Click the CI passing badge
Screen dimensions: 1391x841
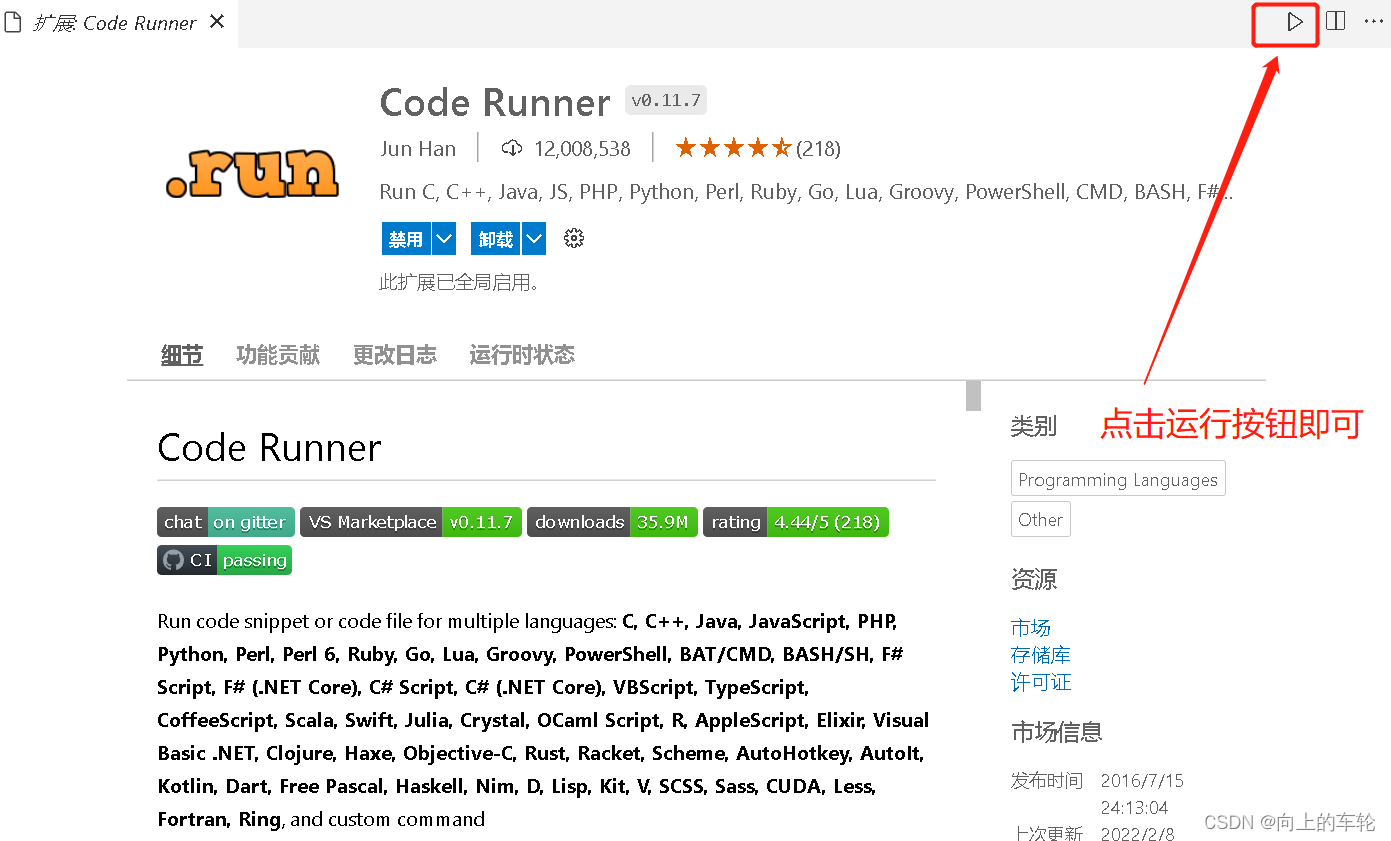point(224,560)
